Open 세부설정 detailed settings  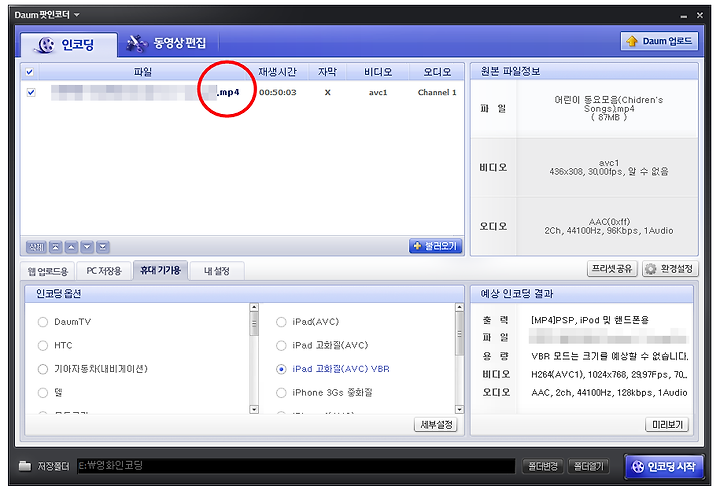pyautogui.click(x=436, y=425)
